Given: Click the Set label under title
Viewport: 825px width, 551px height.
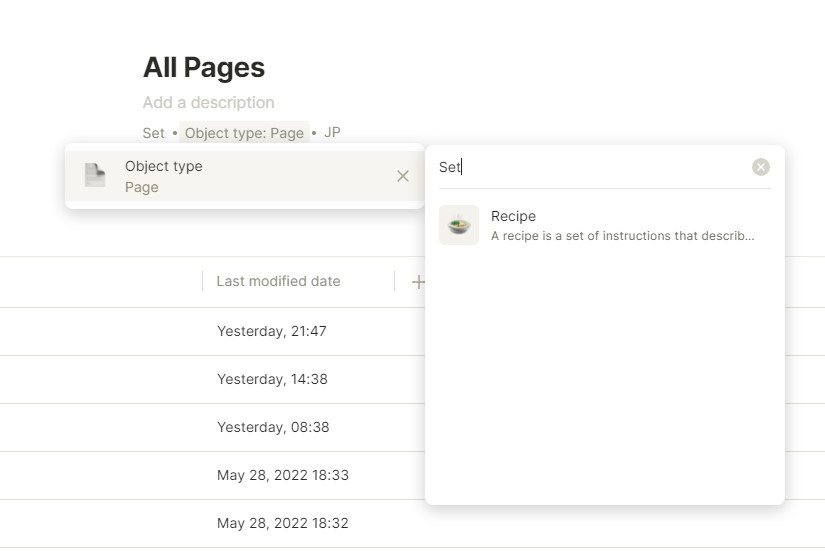Looking at the screenshot, I should pyautogui.click(x=153, y=133).
